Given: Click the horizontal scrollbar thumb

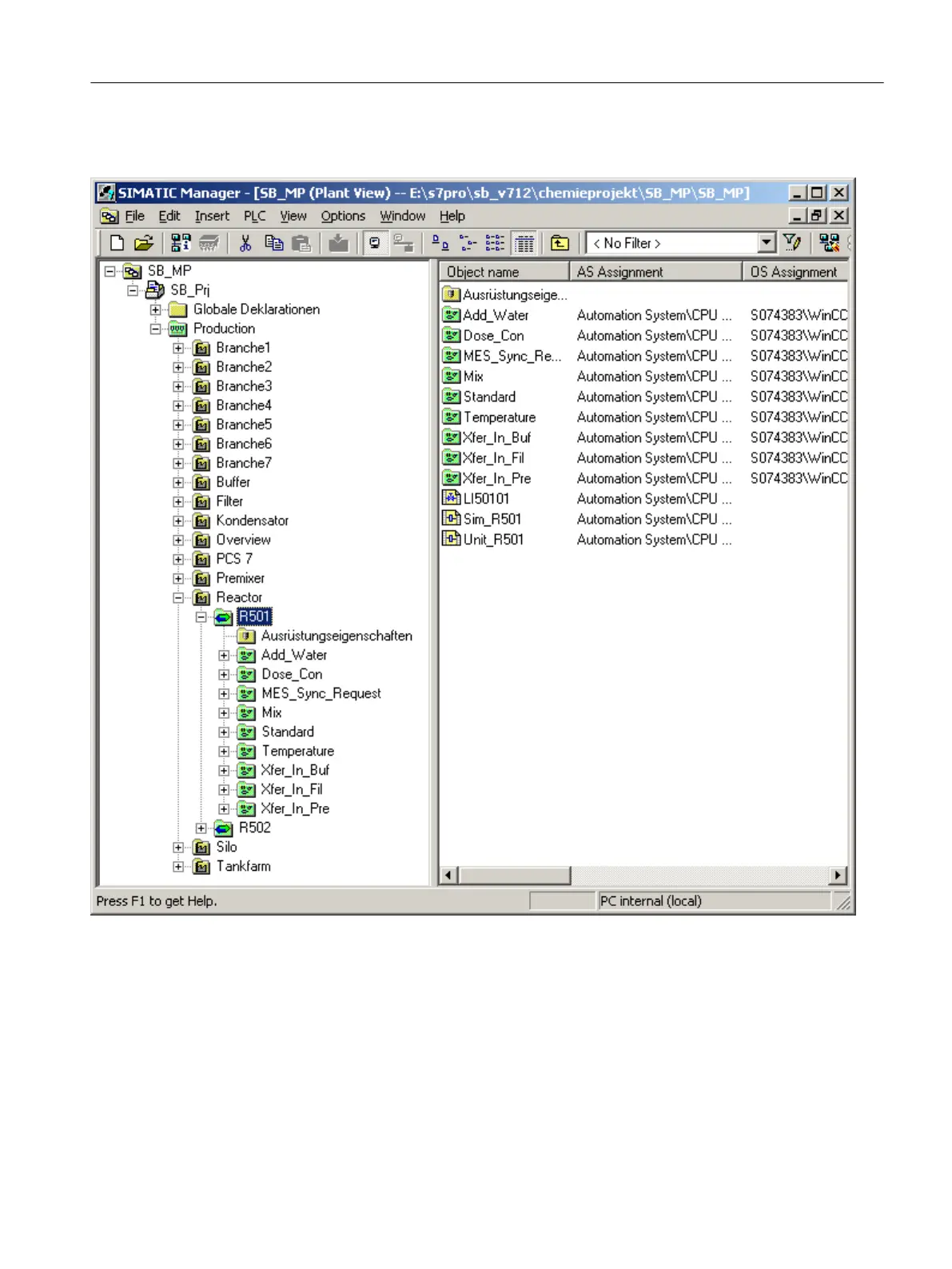Looking at the screenshot, I should (515, 876).
